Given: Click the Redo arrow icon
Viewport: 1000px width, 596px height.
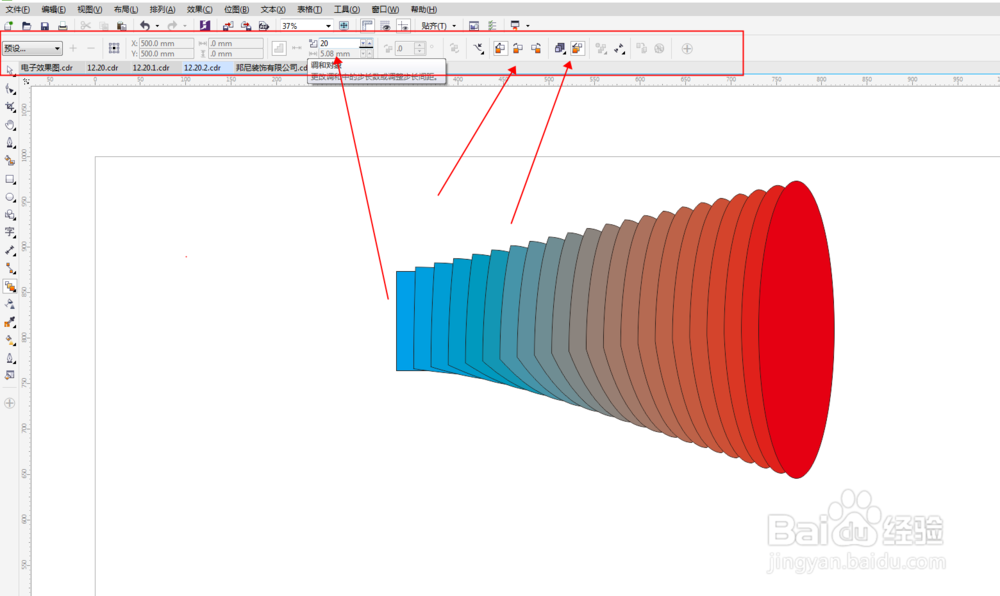Looking at the screenshot, I should point(172,25).
